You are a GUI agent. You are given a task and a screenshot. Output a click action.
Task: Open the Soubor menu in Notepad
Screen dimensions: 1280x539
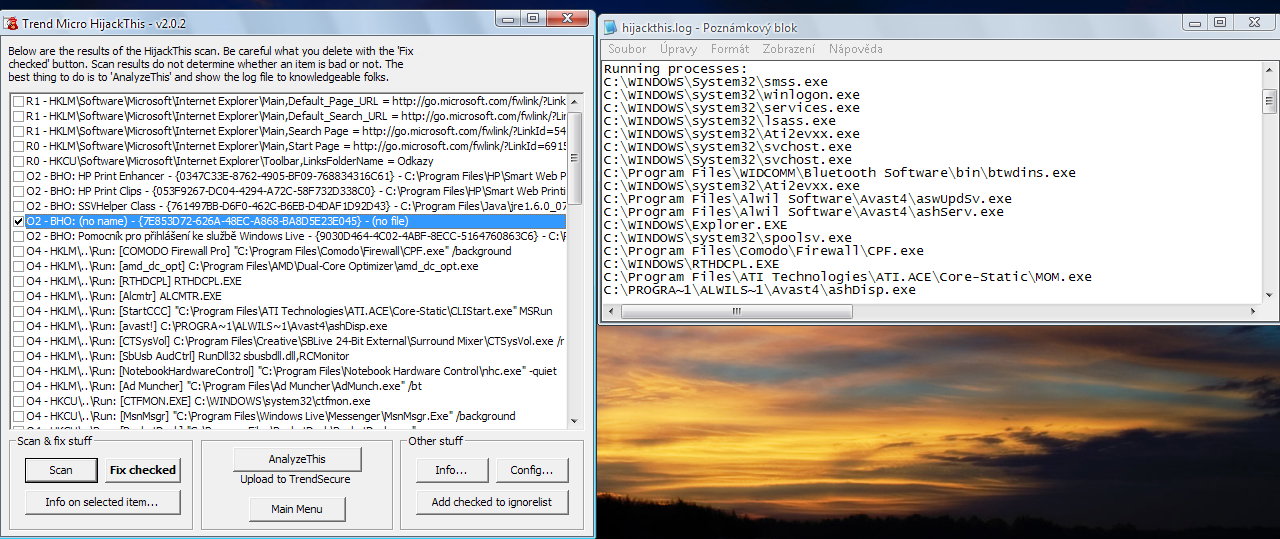(627, 48)
